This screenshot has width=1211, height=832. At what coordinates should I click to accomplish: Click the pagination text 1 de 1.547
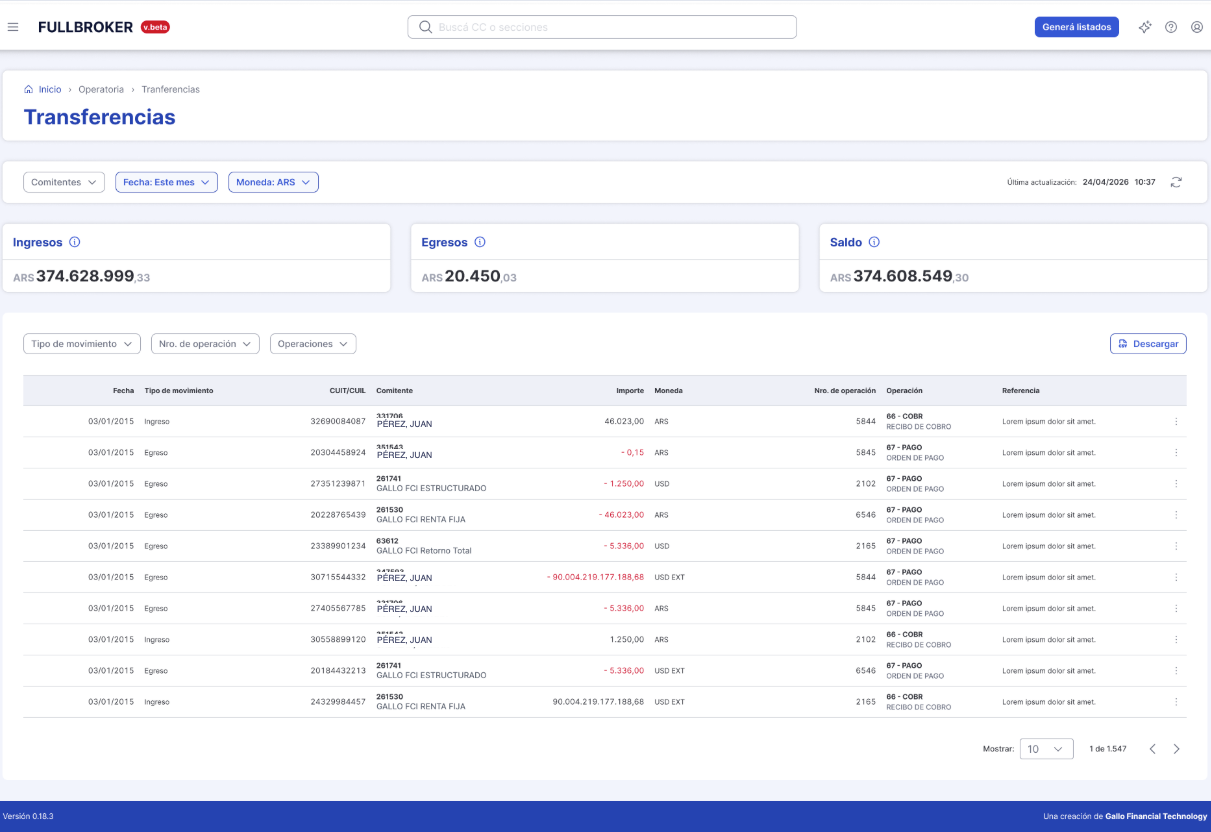(x=1108, y=749)
